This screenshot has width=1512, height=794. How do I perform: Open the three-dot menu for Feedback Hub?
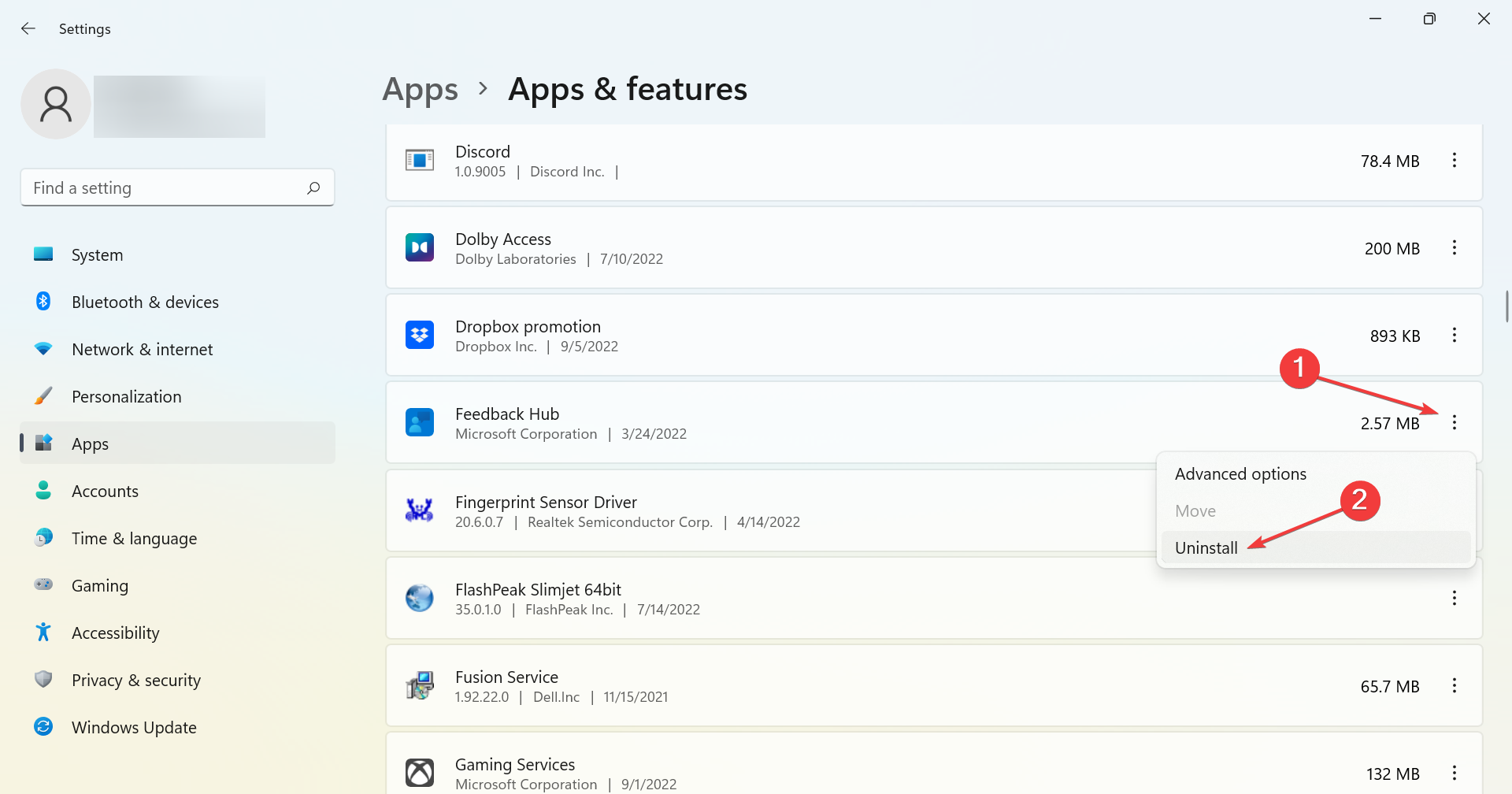1455,423
